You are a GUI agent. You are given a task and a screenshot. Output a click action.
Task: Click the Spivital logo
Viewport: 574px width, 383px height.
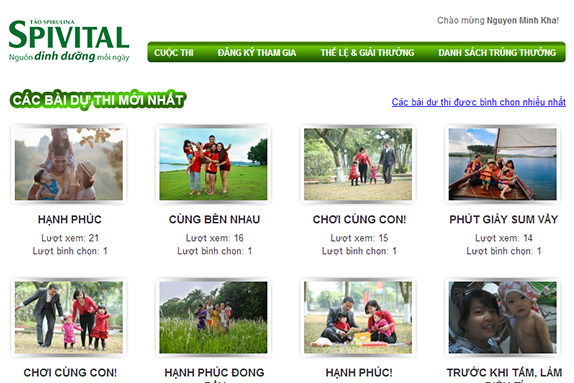(69, 40)
